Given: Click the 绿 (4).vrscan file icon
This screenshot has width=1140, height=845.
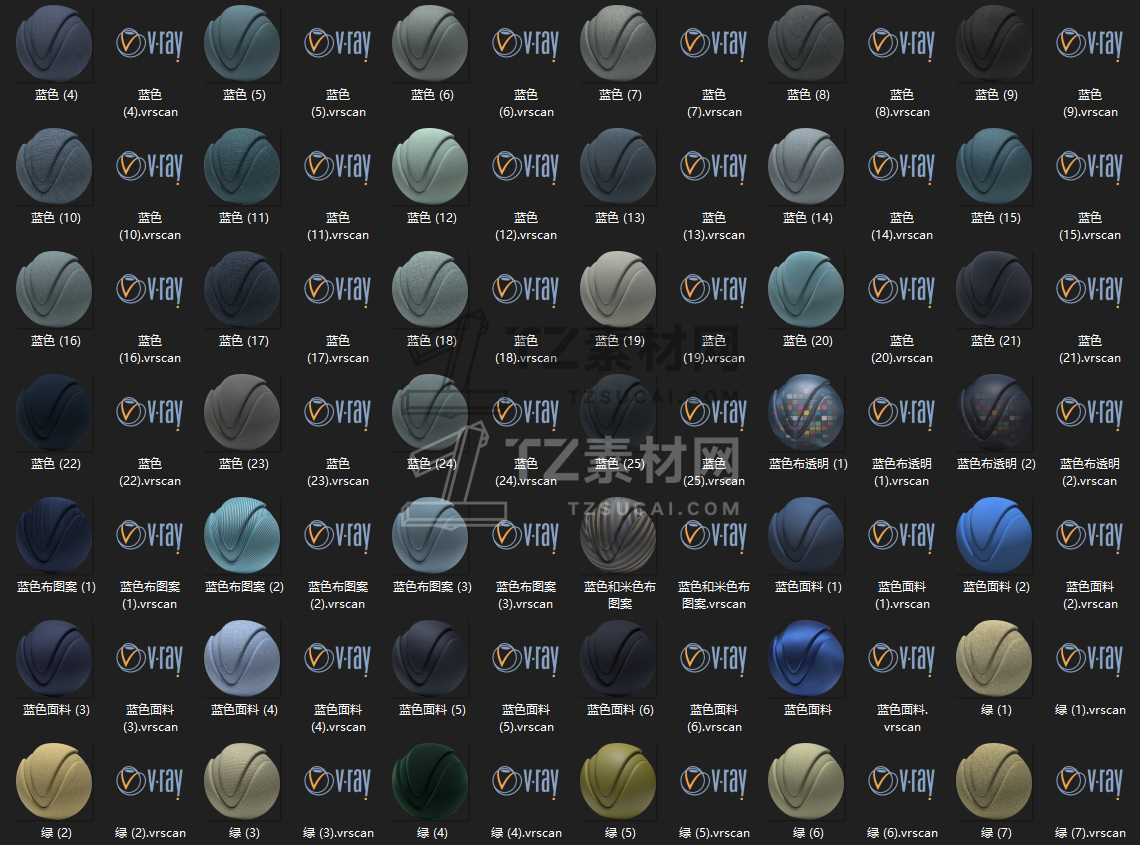Looking at the screenshot, I should (526, 781).
